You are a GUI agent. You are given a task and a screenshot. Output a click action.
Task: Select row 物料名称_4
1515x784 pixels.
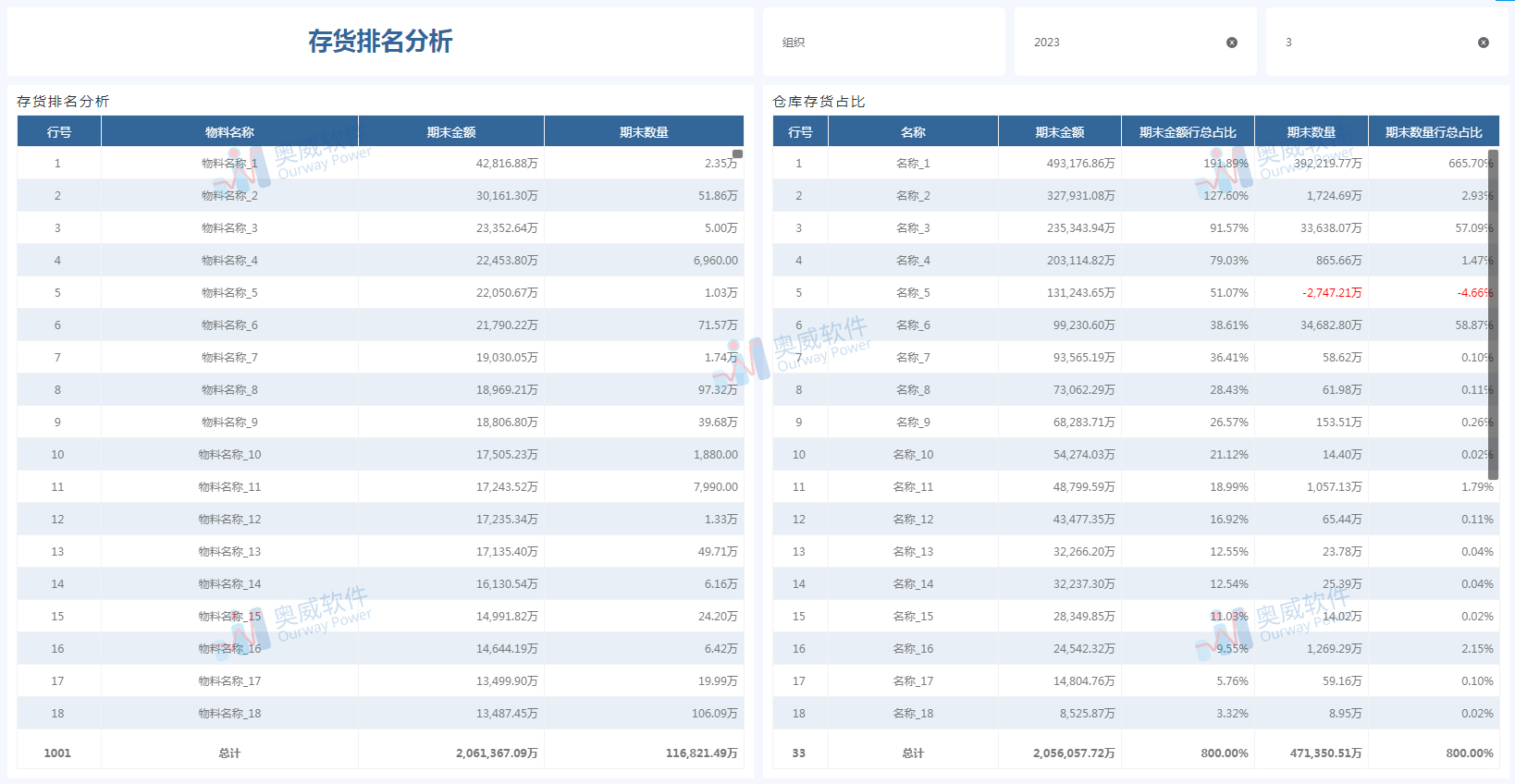[x=380, y=261]
